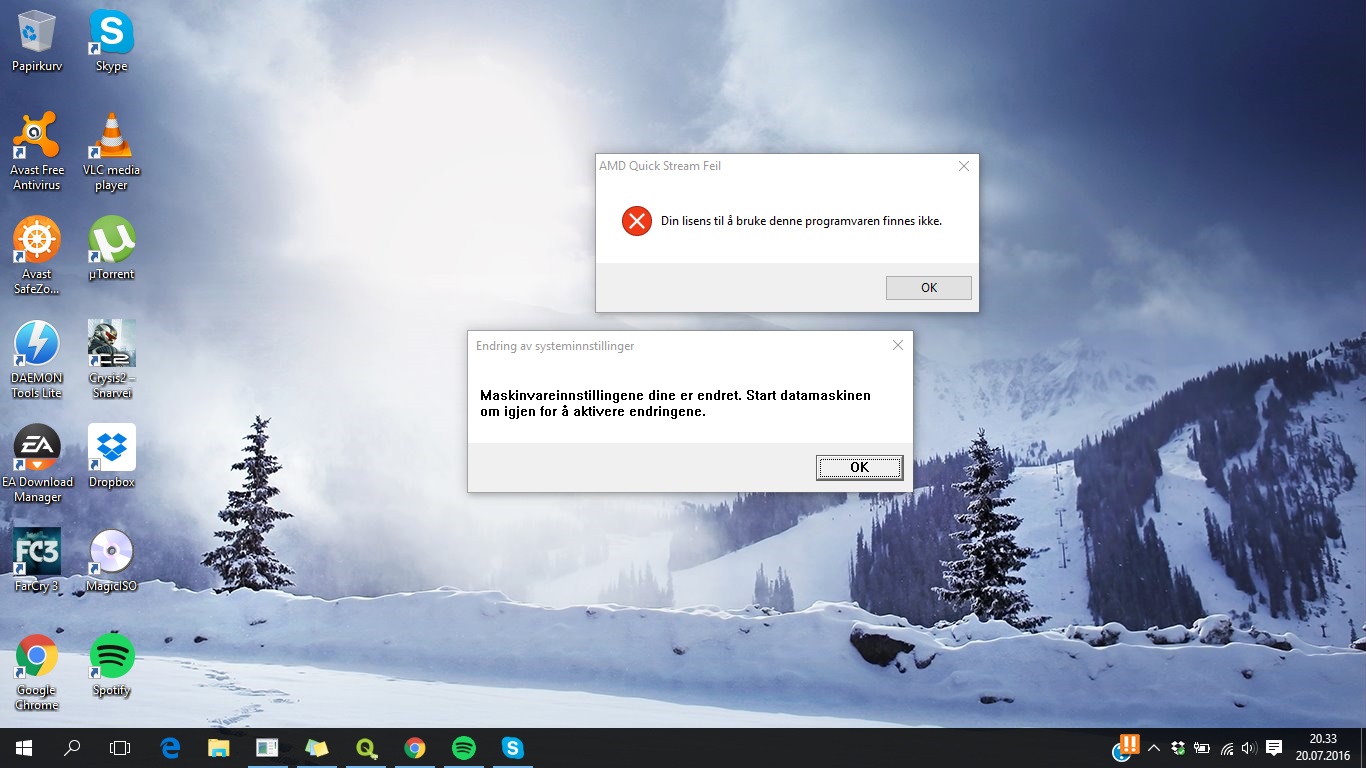Select the Dropbox desktop shortcut

(111, 456)
